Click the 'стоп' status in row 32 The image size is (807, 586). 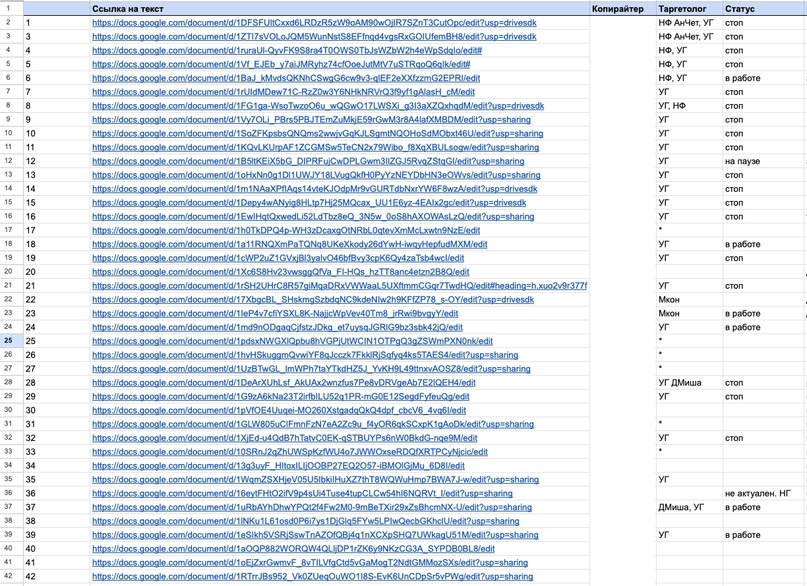(764, 438)
